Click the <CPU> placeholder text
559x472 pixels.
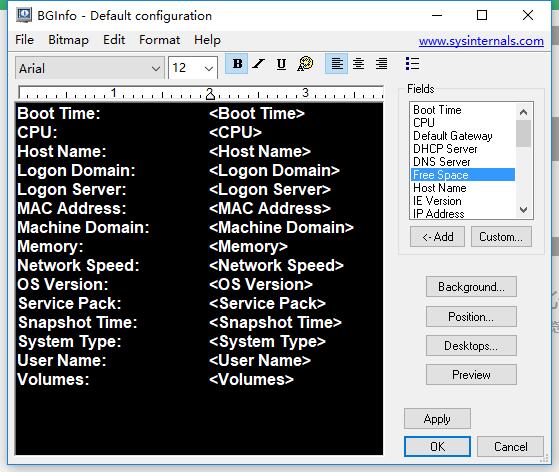tap(235, 132)
